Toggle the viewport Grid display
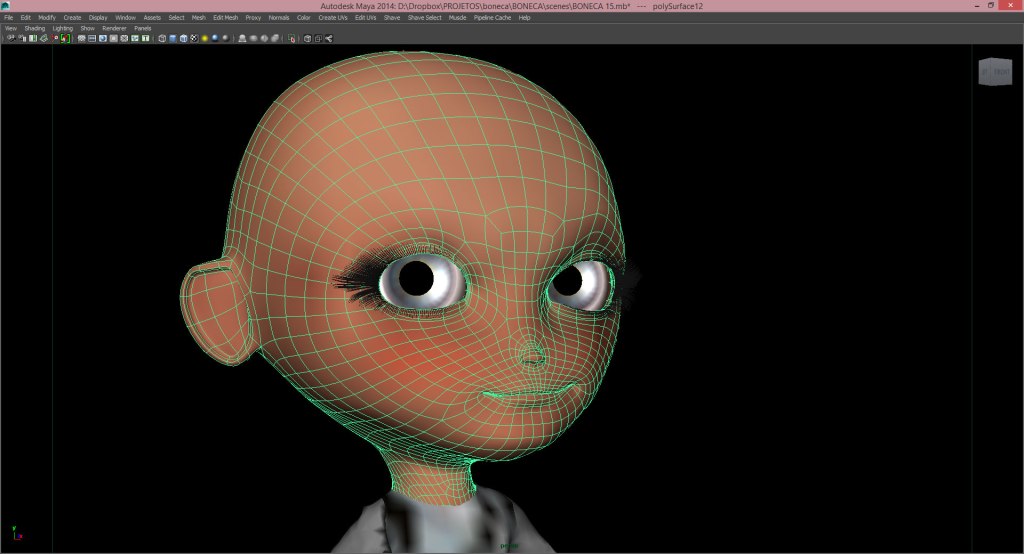Screen dimensions: 1024x554 tap(82, 38)
